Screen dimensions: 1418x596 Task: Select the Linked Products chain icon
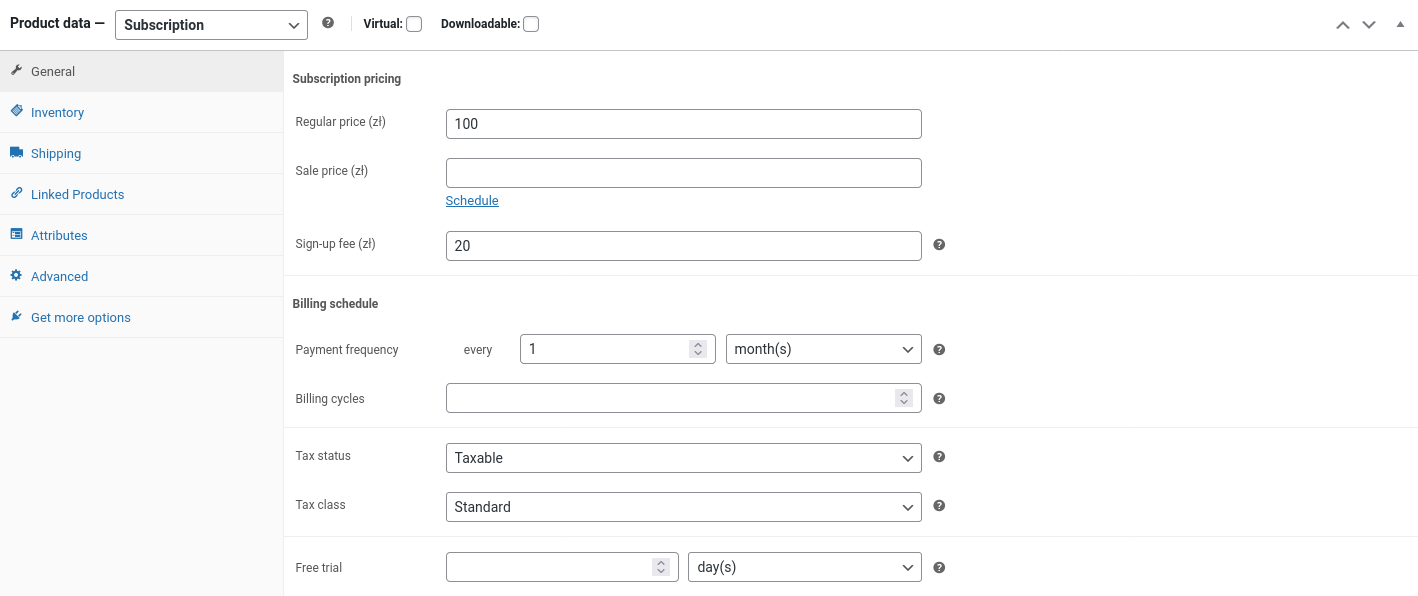point(15,193)
